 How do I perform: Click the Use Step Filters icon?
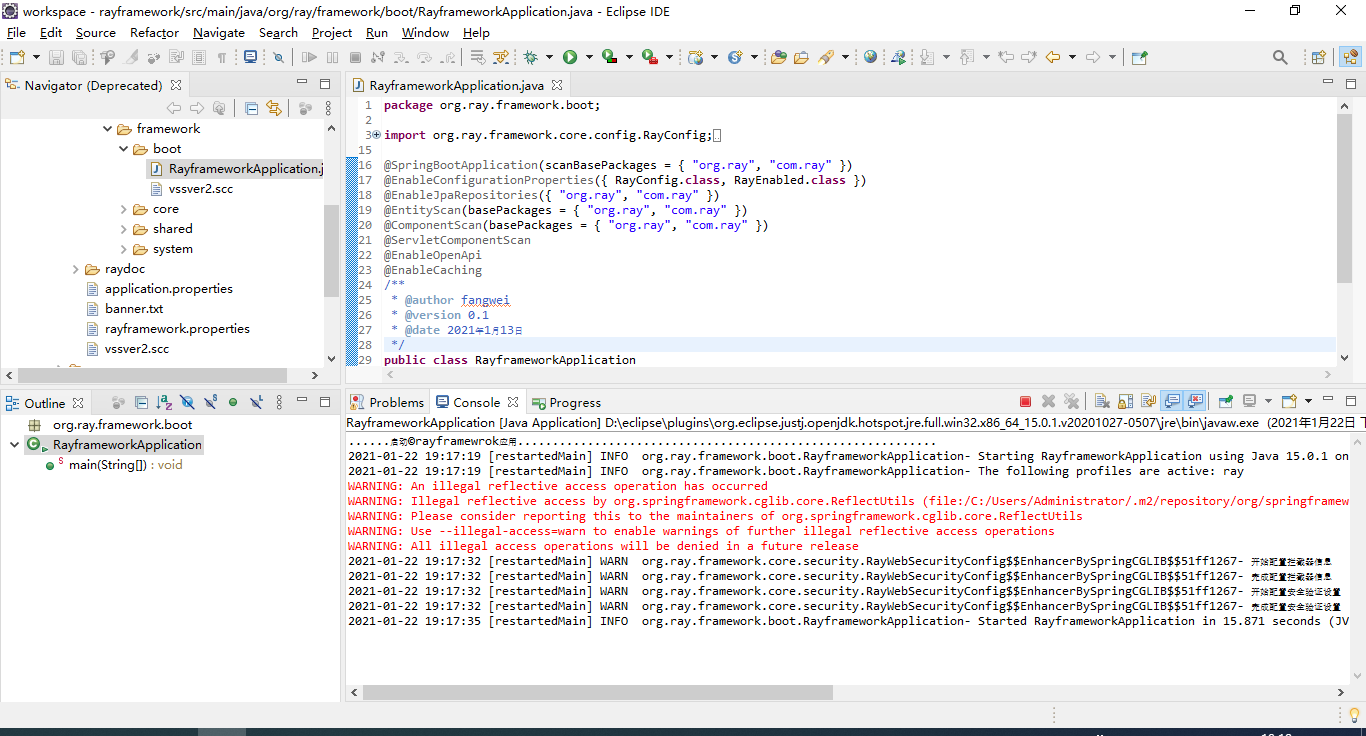point(501,57)
